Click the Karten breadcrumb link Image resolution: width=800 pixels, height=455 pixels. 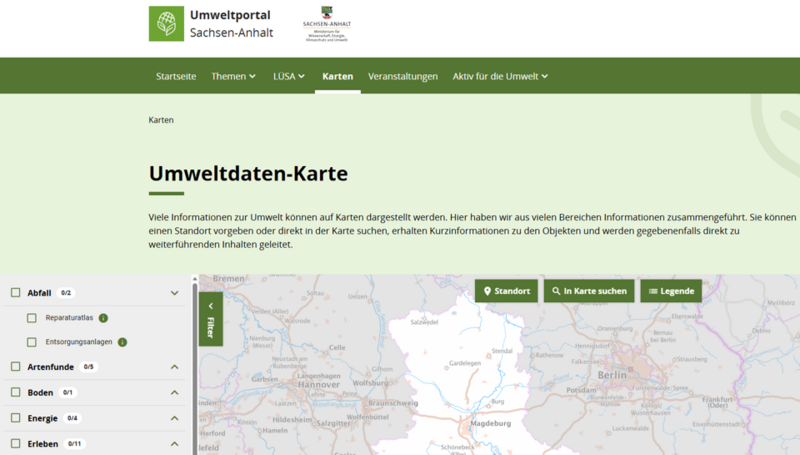pos(161,120)
